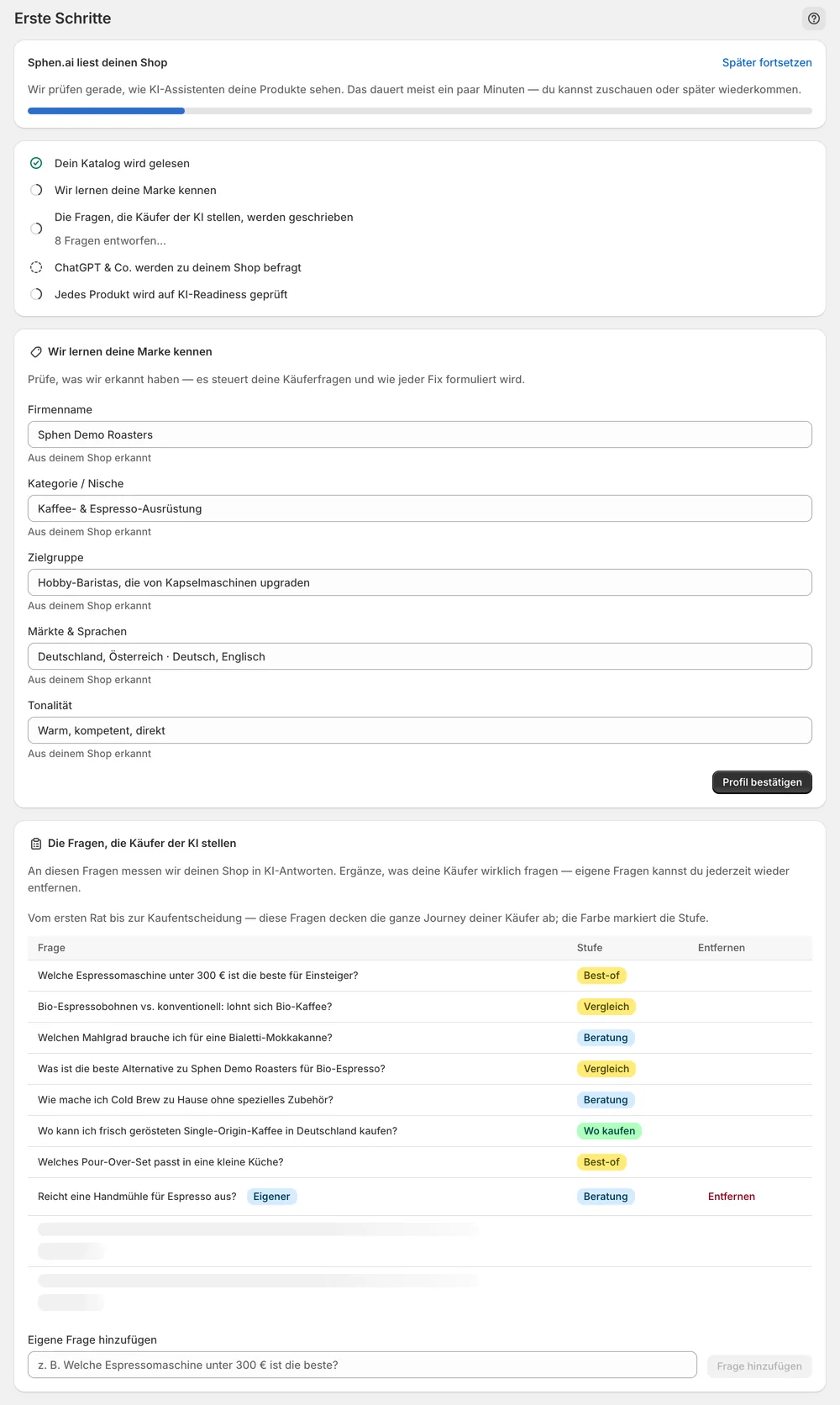Confirm profile with 'Profil bestätigen' button
The height and width of the screenshot is (1405, 840).
click(x=762, y=782)
